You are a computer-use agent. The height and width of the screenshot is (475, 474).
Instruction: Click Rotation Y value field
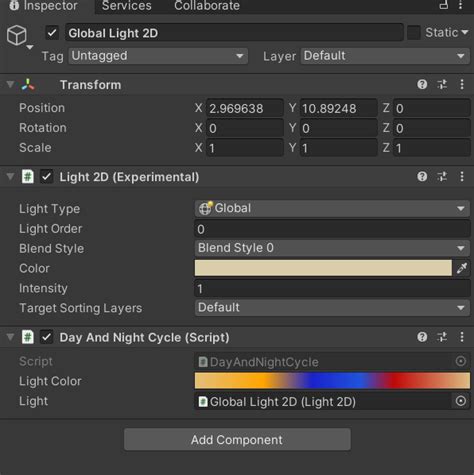[338, 128]
